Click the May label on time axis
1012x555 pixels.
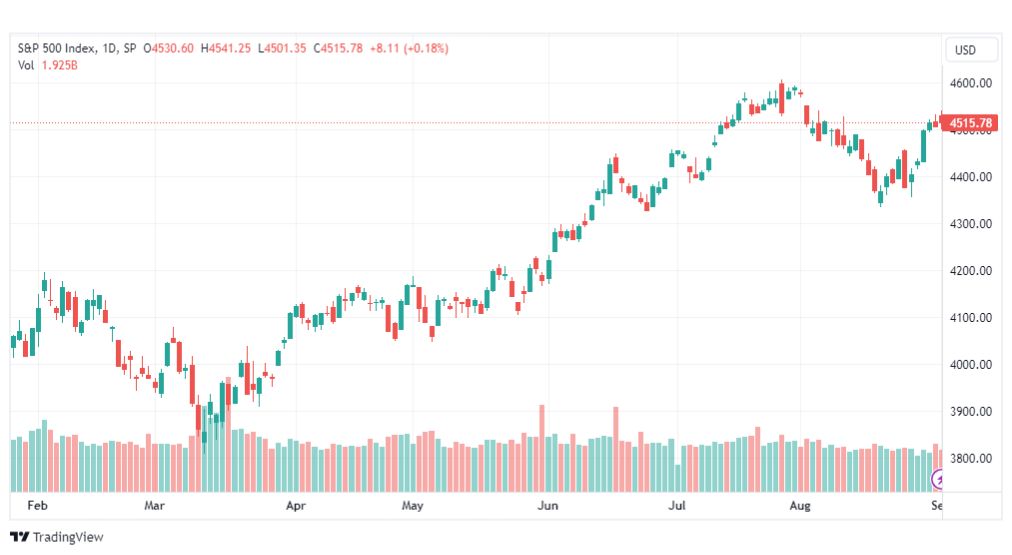tap(412, 505)
